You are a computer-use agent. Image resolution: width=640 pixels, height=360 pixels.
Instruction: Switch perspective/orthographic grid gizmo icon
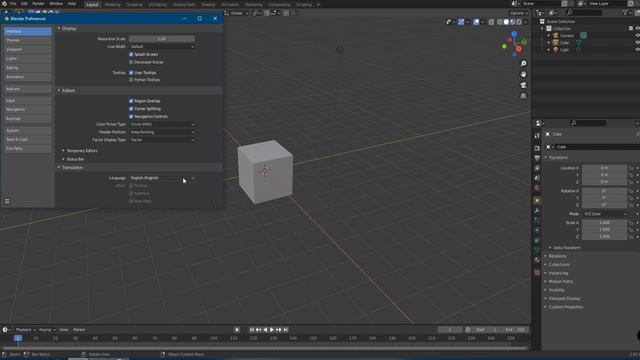tap(523, 96)
